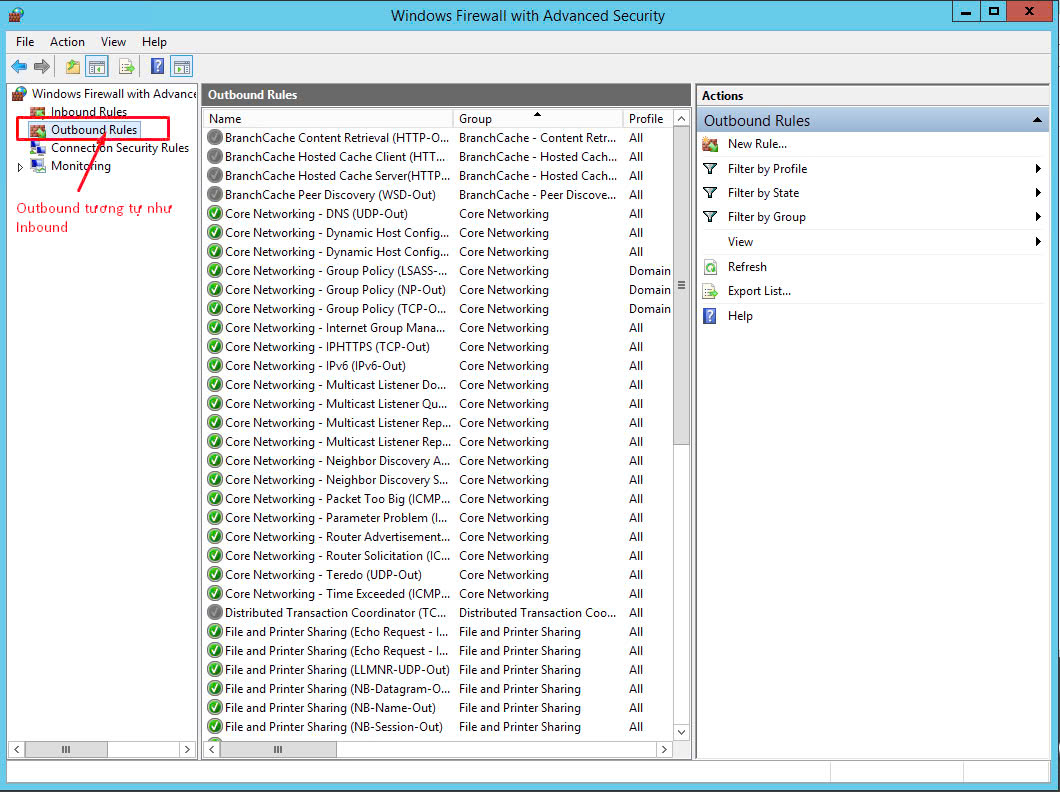1060x792 pixels.
Task: Expand the Monitoring tree node
Action: 20,167
